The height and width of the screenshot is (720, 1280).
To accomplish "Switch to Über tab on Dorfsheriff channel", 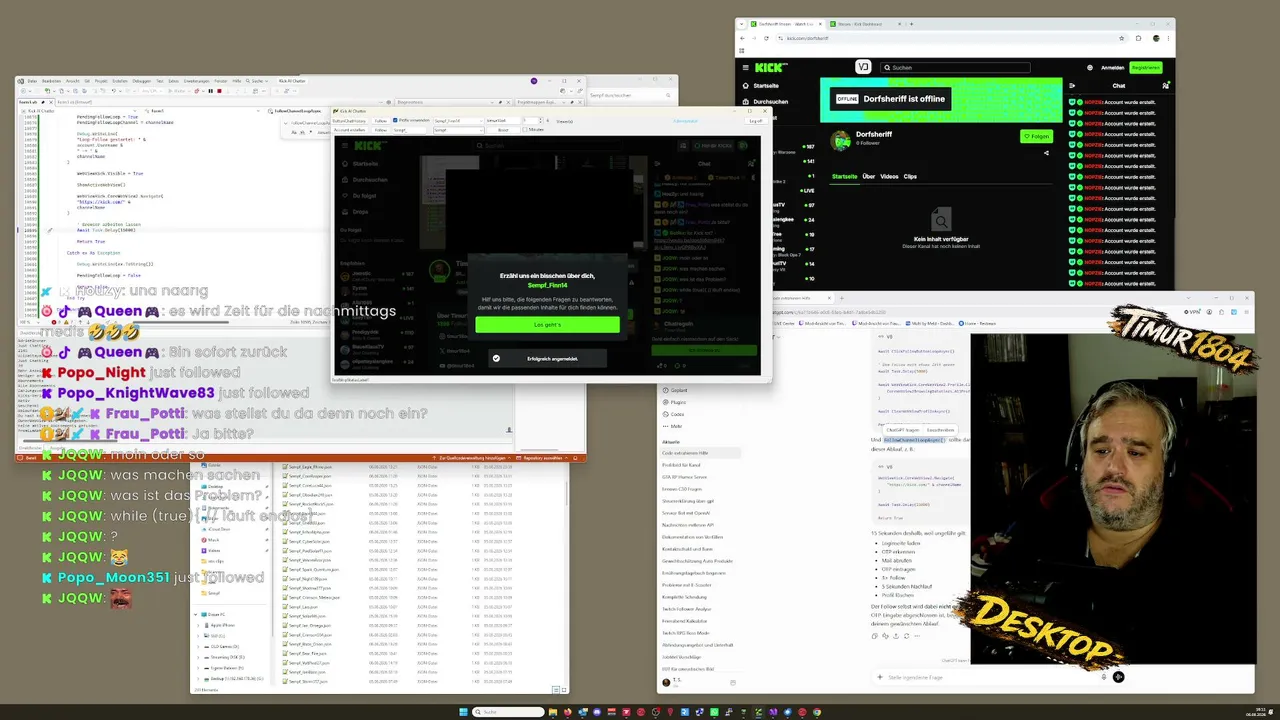I will 868,176.
